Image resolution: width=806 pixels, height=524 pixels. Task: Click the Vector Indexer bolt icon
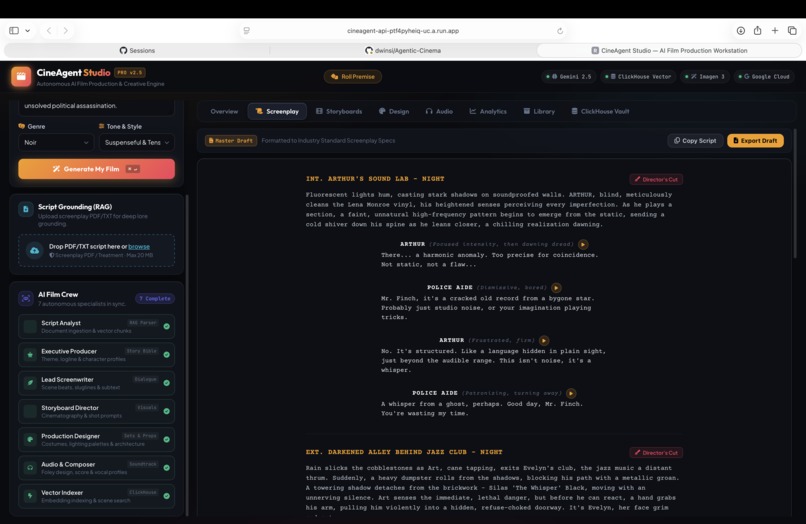tap(30, 496)
